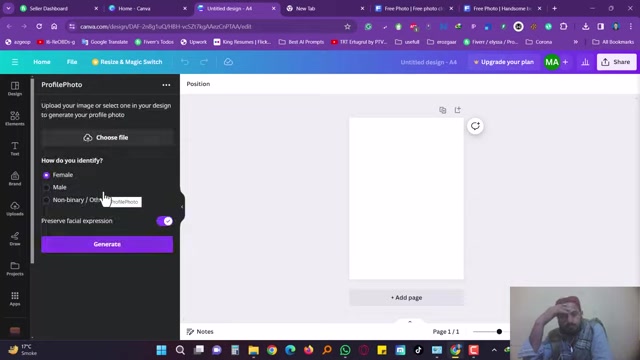Viewport: 640px width, 360px height.
Task: Toggle Preserve facial expression switch
Action: click(164, 221)
